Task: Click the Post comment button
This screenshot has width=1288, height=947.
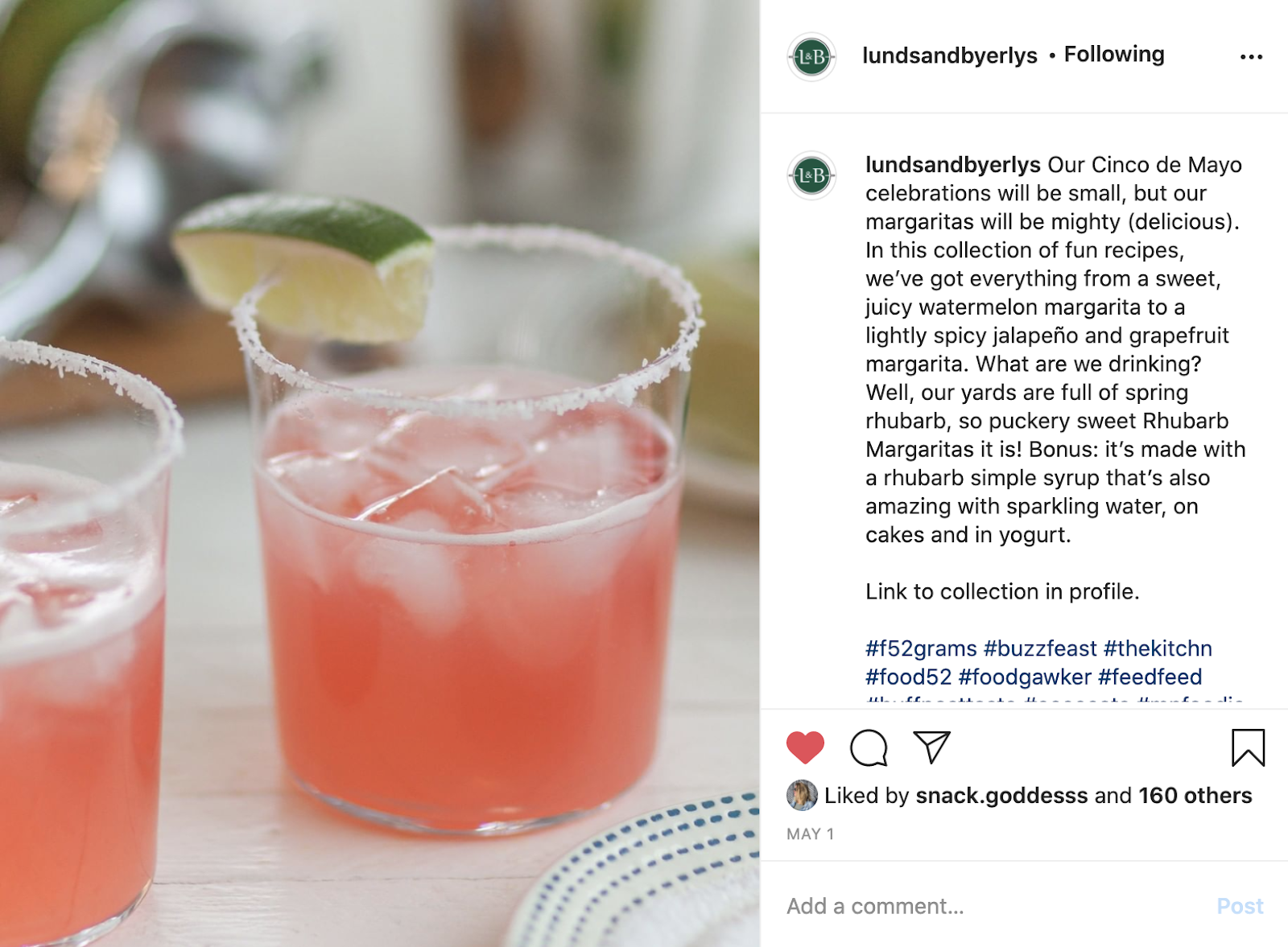Action: (1240, 906)
